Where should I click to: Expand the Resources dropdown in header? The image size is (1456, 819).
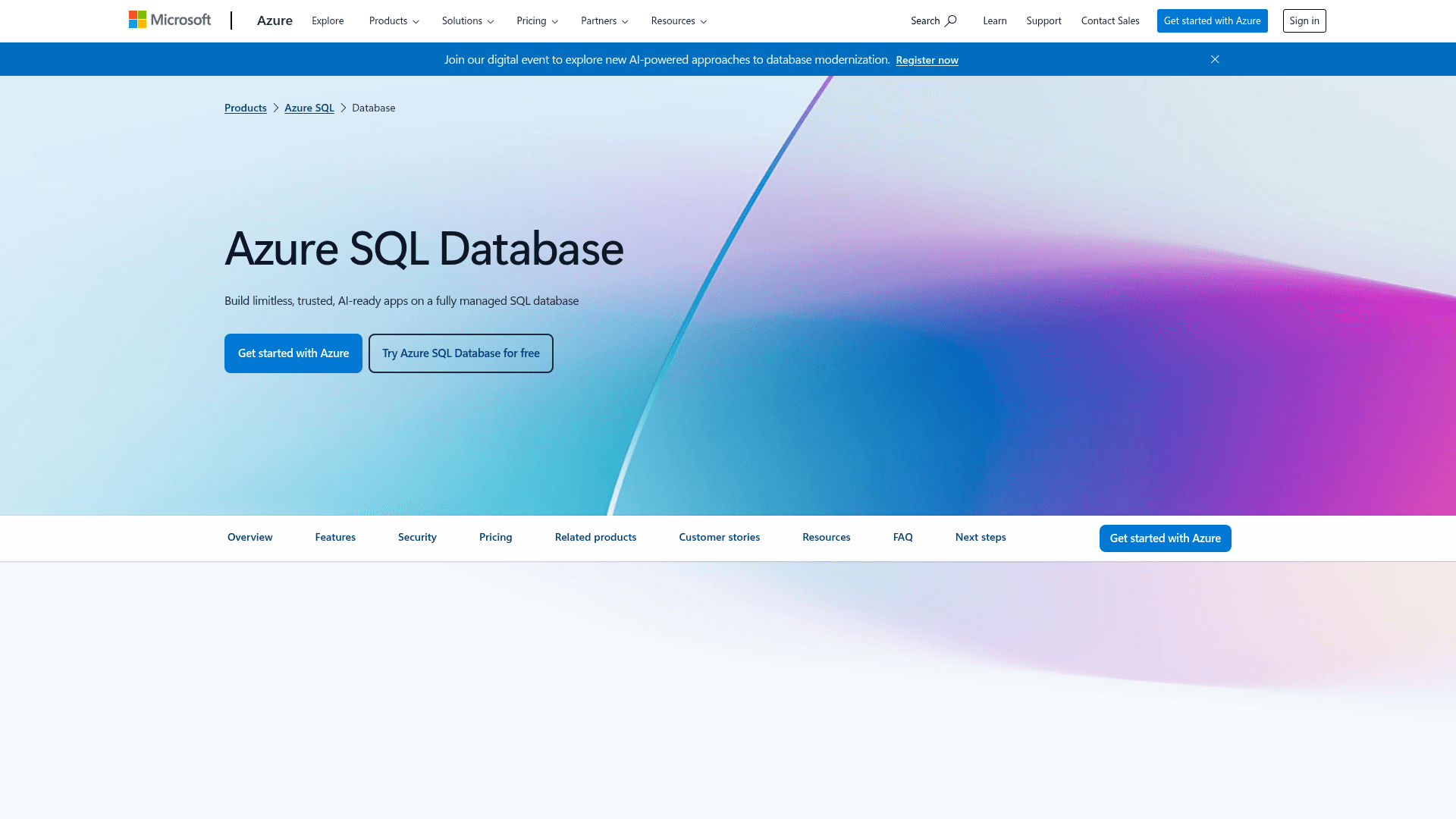click(679, 20)
